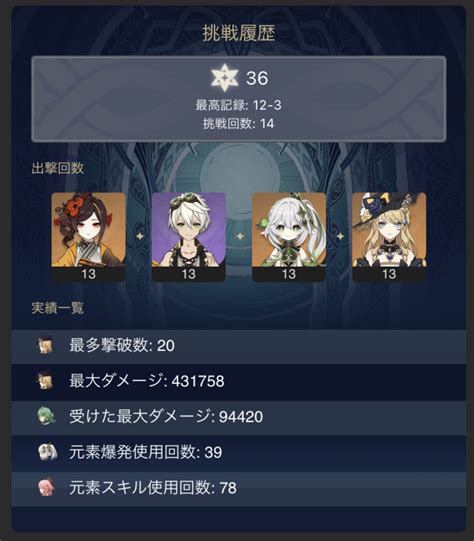
Task: Open the 元素爆発使用回数: 39 row
Action: [x=239, y=453]
